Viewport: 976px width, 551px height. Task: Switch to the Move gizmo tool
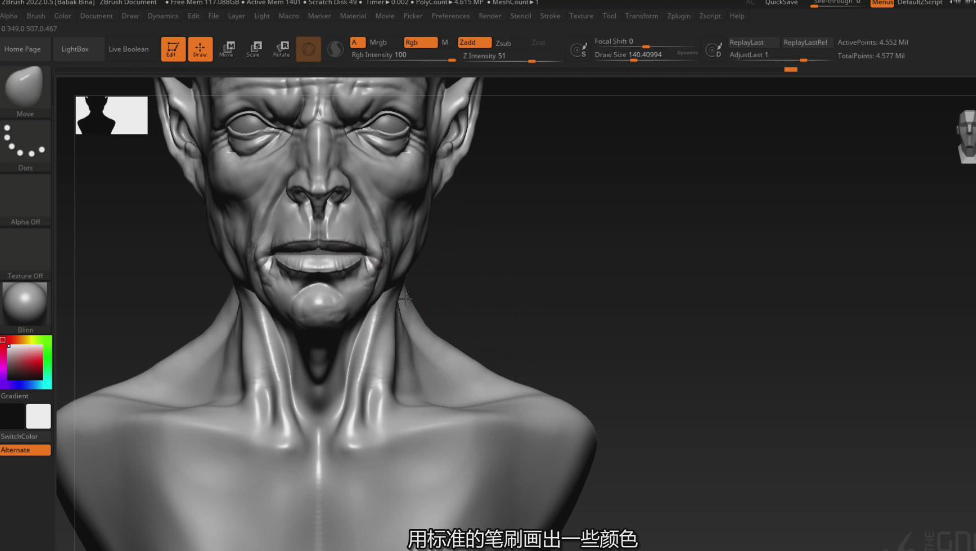pos(227,49)
